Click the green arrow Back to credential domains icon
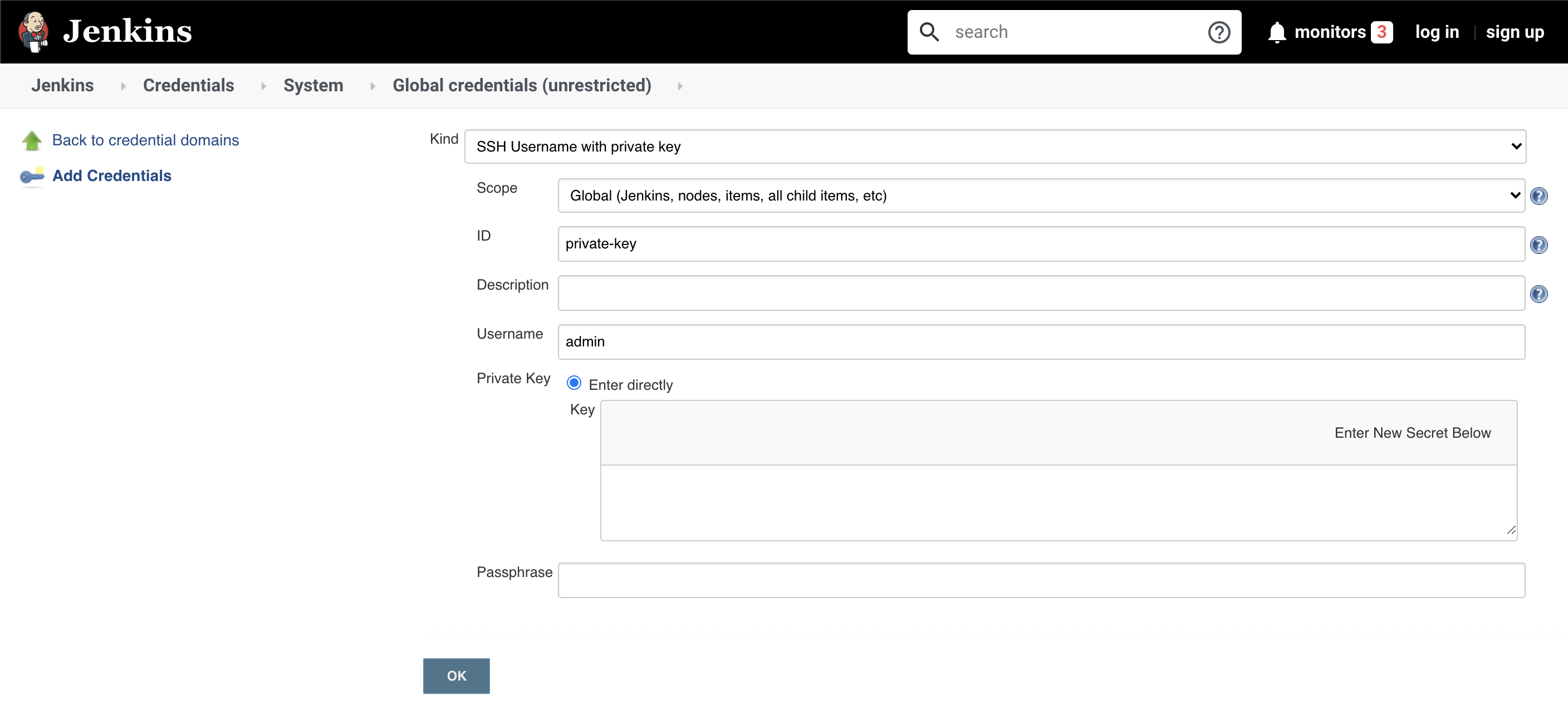The width and height of the screenshot is (1568, 714). tap(33, 139)
